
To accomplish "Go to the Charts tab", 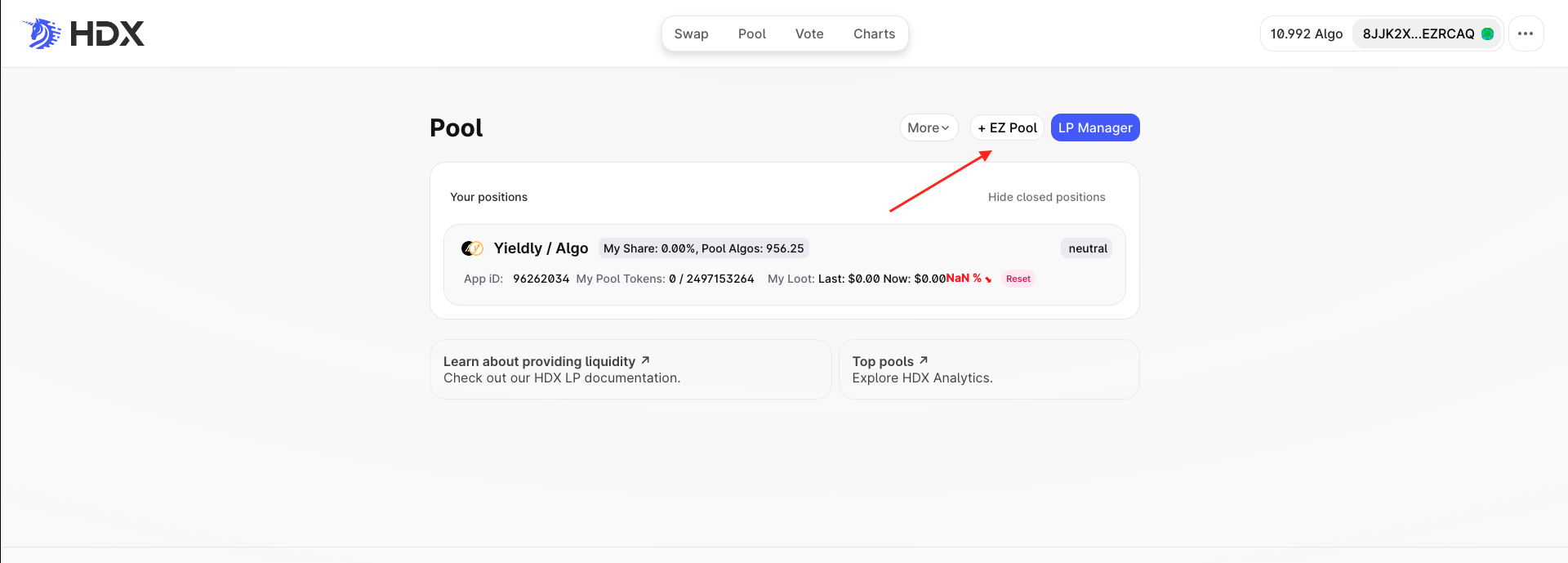I will click(x=874, y=34).
